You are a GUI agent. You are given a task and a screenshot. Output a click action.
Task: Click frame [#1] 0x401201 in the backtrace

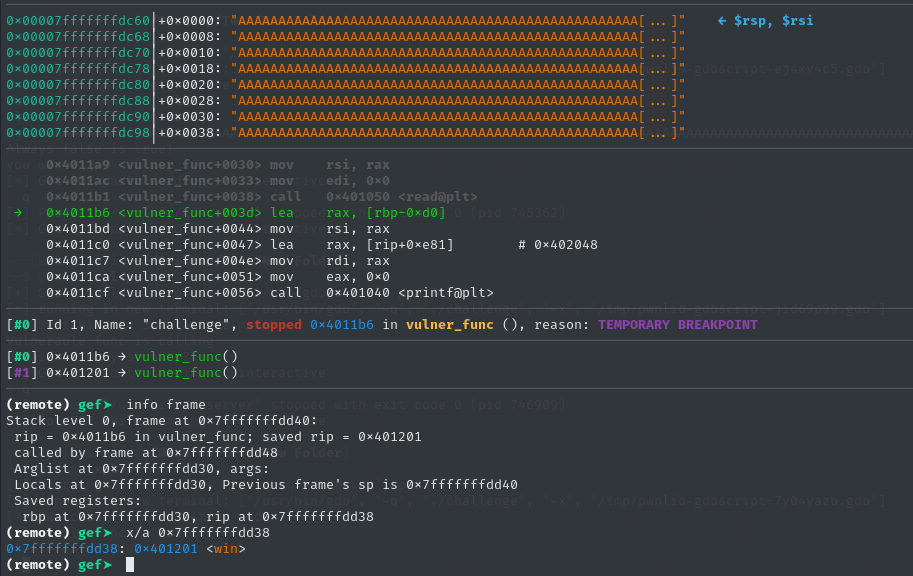(x=122, y=373)
